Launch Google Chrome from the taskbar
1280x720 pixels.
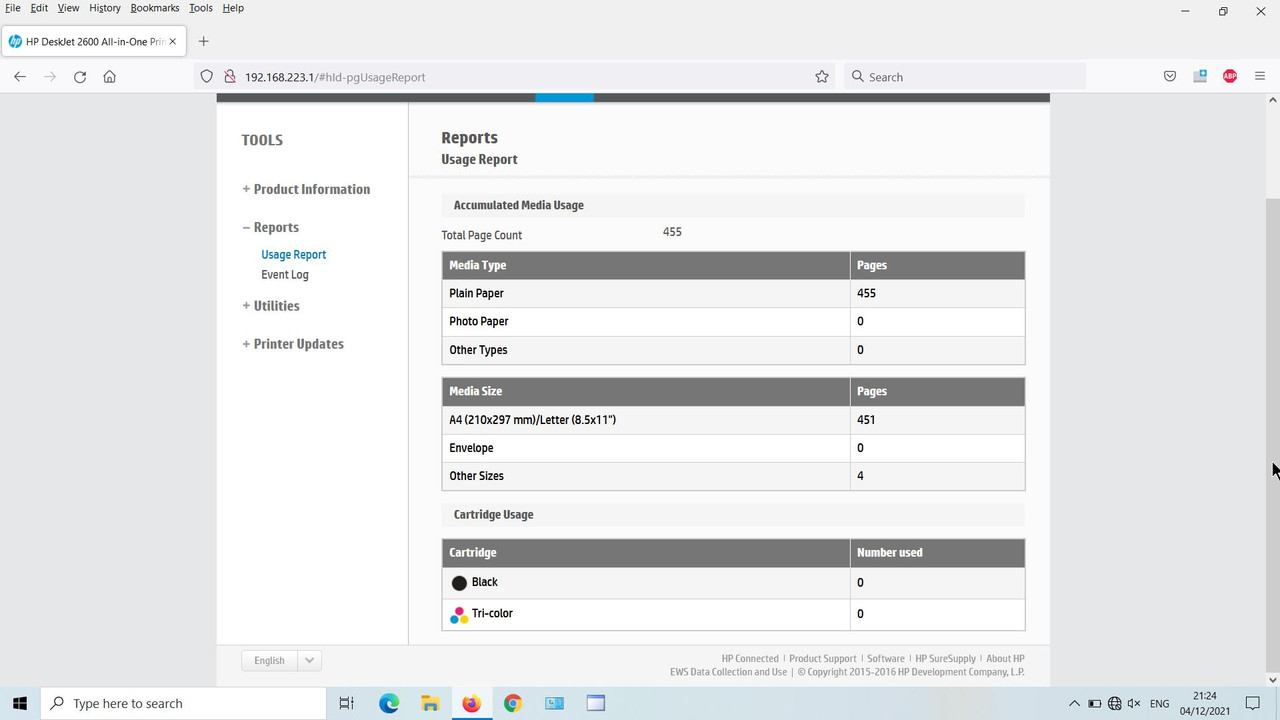coord(513,703)
